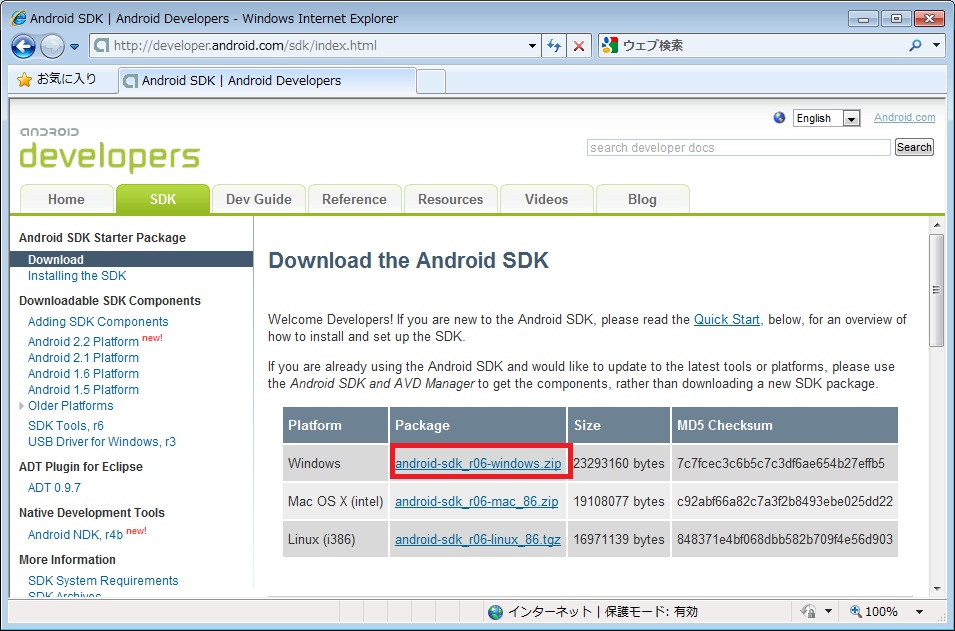Screen dimensions: 955x631
Task: Open the Dev Guide tab
Action: (x=259, y=200)
